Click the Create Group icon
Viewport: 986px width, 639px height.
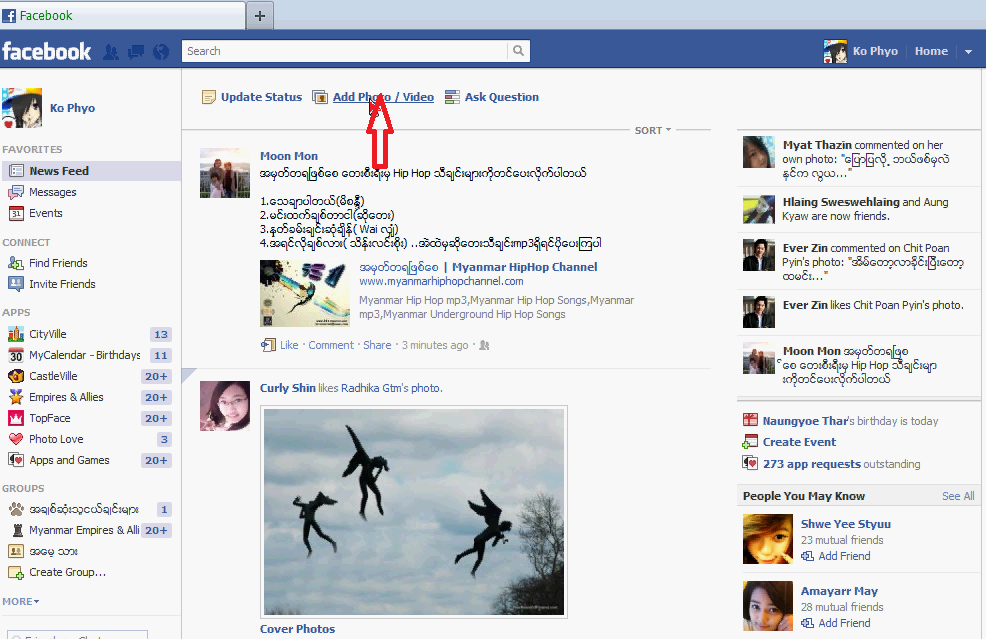pos(16,572)
